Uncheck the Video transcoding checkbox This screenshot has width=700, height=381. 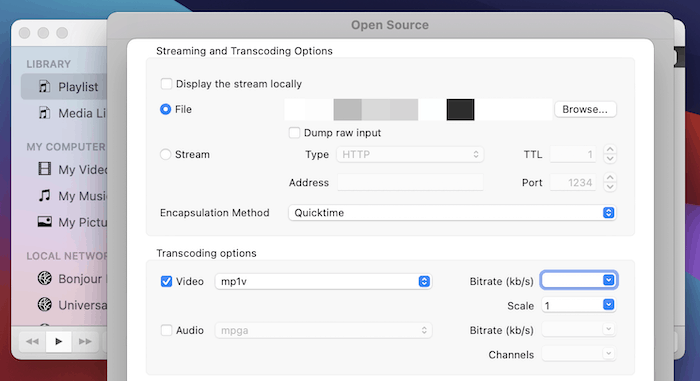(x=166, y=281)
